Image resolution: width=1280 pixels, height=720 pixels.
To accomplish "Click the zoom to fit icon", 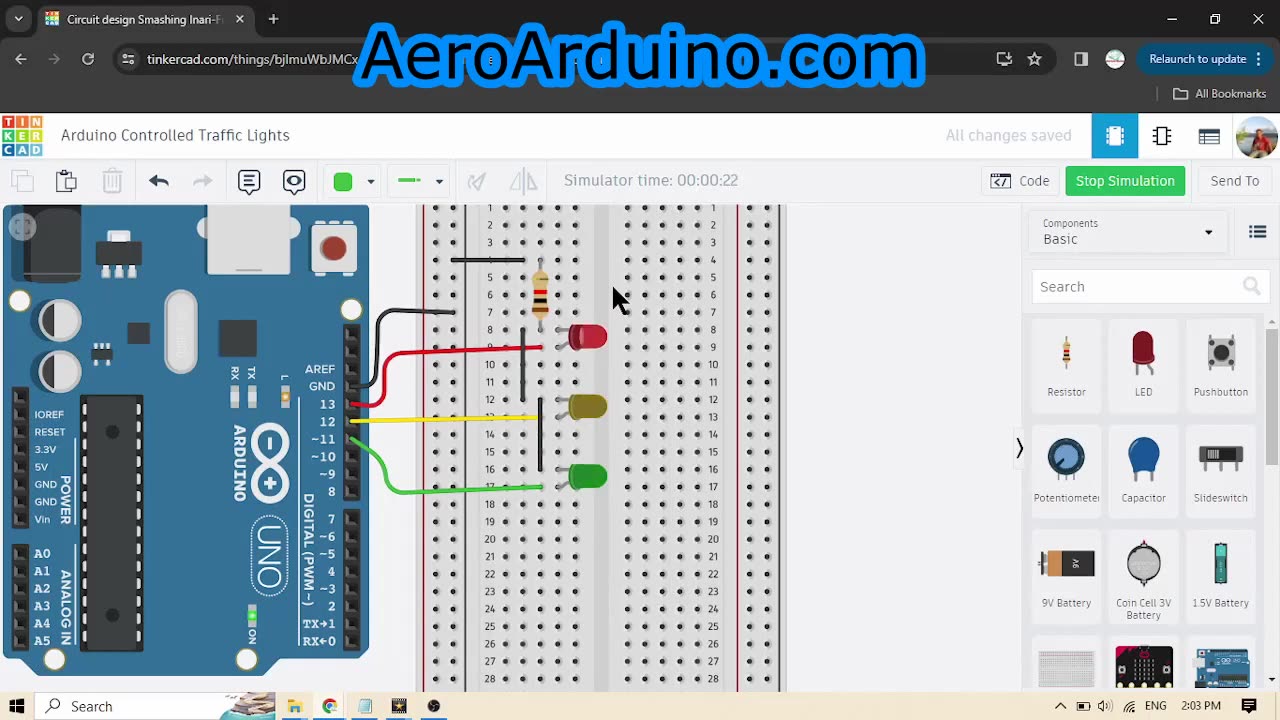I will click(22, 228).
